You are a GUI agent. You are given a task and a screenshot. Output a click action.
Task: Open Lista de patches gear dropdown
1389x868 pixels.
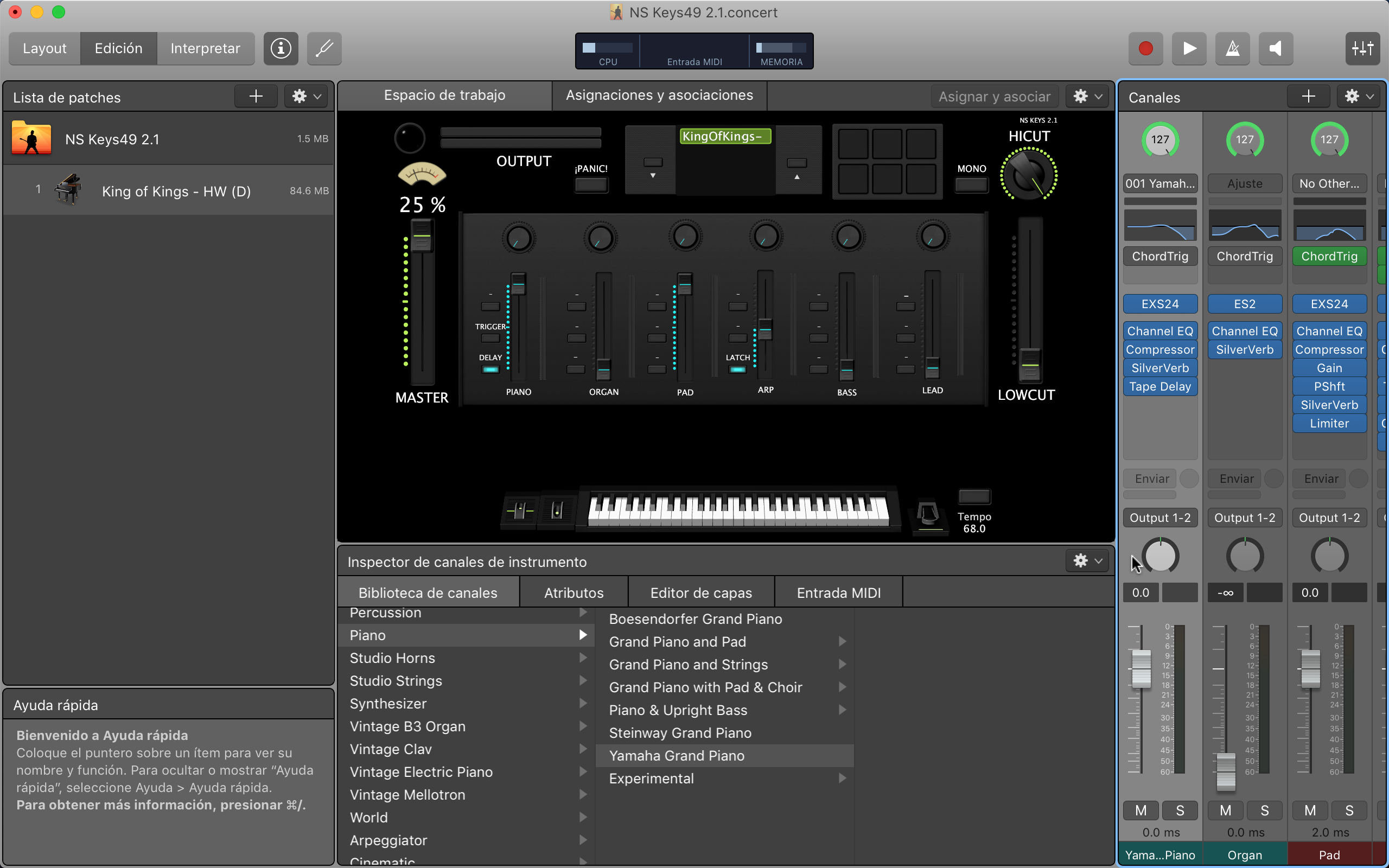pyautogui.click(x=306, y=97)
